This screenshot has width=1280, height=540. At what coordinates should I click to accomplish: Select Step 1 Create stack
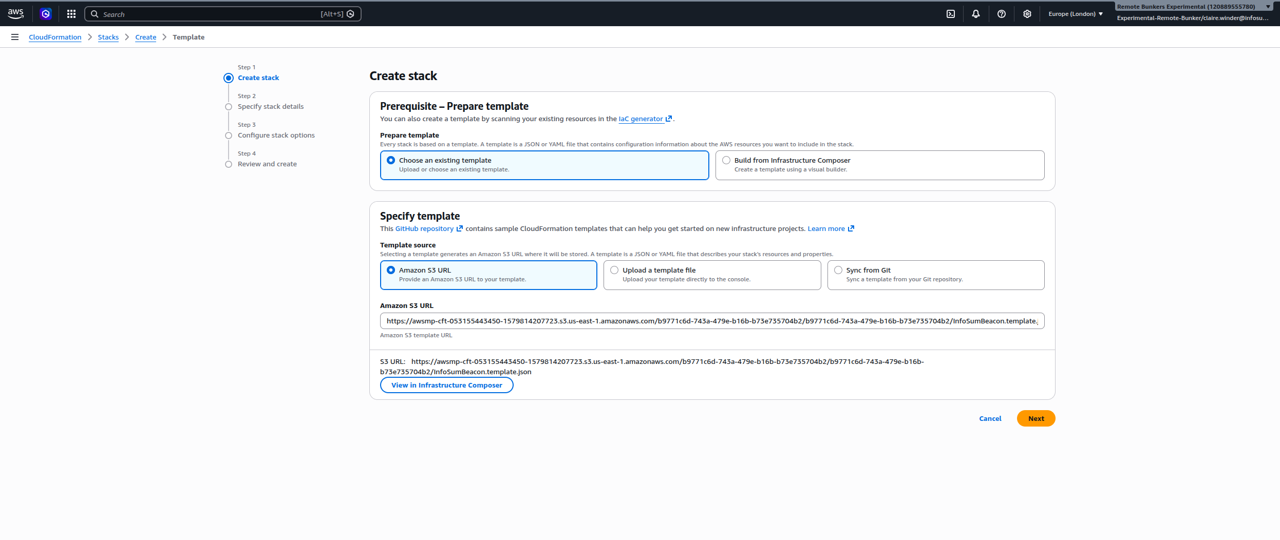pos(258,77)
